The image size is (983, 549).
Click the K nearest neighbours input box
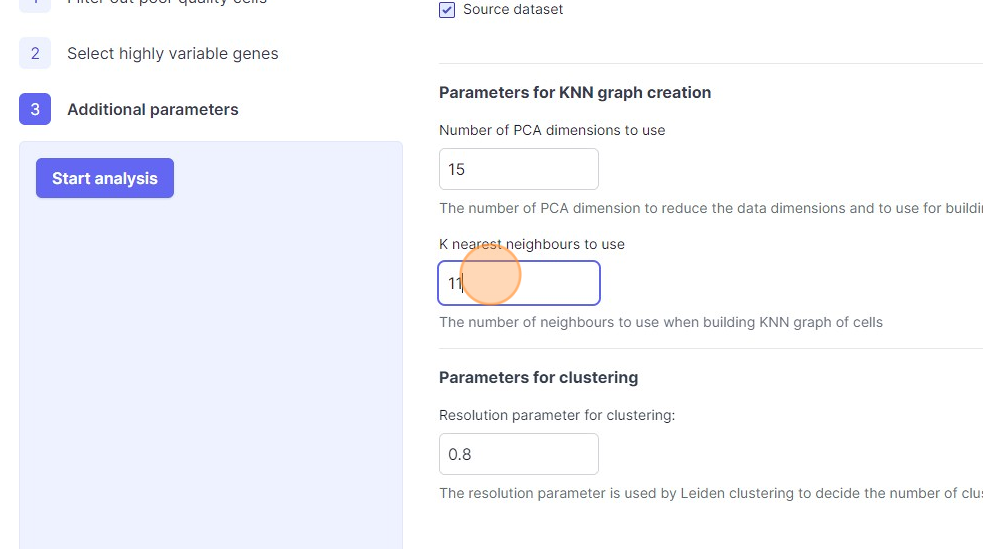(518, 283)
